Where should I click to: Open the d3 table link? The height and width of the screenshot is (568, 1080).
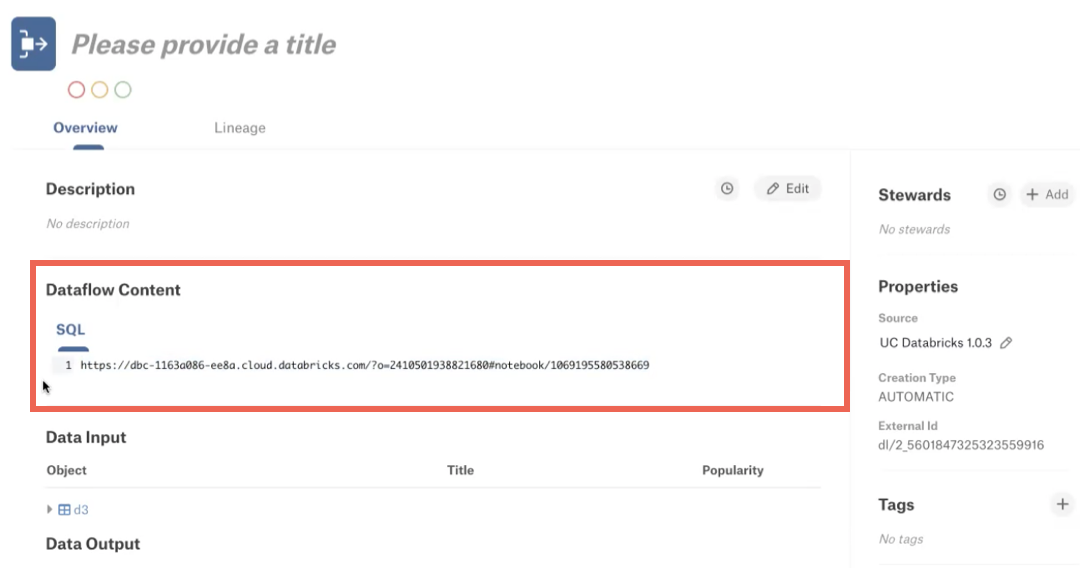click(x=81, y=509)
